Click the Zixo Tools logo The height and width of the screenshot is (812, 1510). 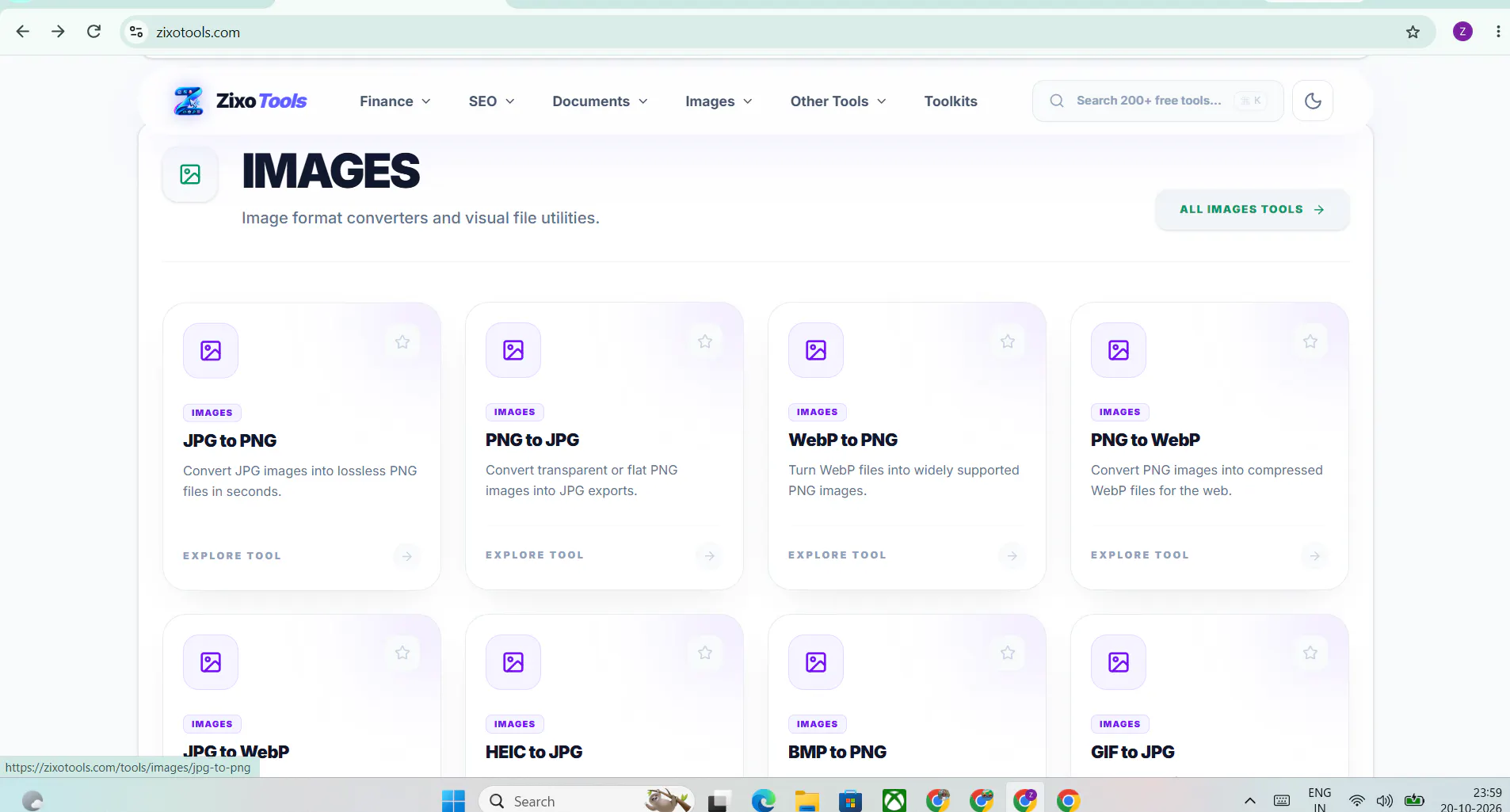click(x=240, y=101)
